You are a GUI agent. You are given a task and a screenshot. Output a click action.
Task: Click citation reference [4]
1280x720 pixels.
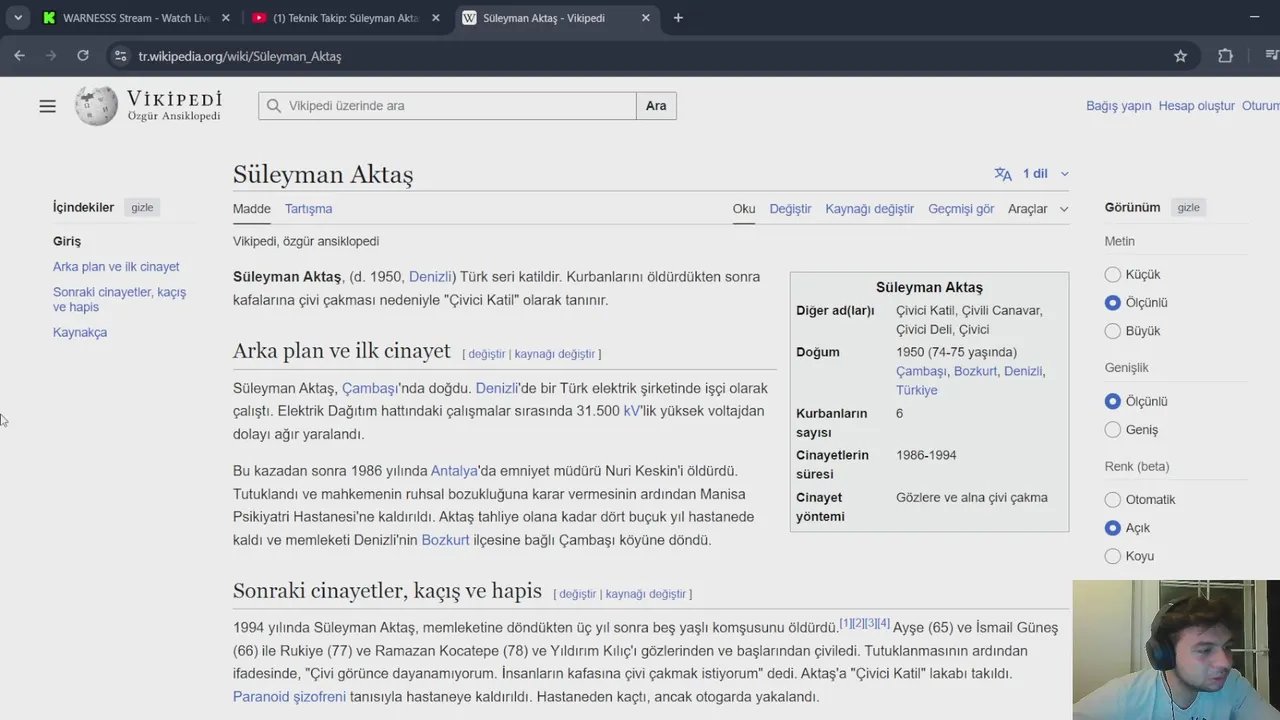tap(884, 623)
